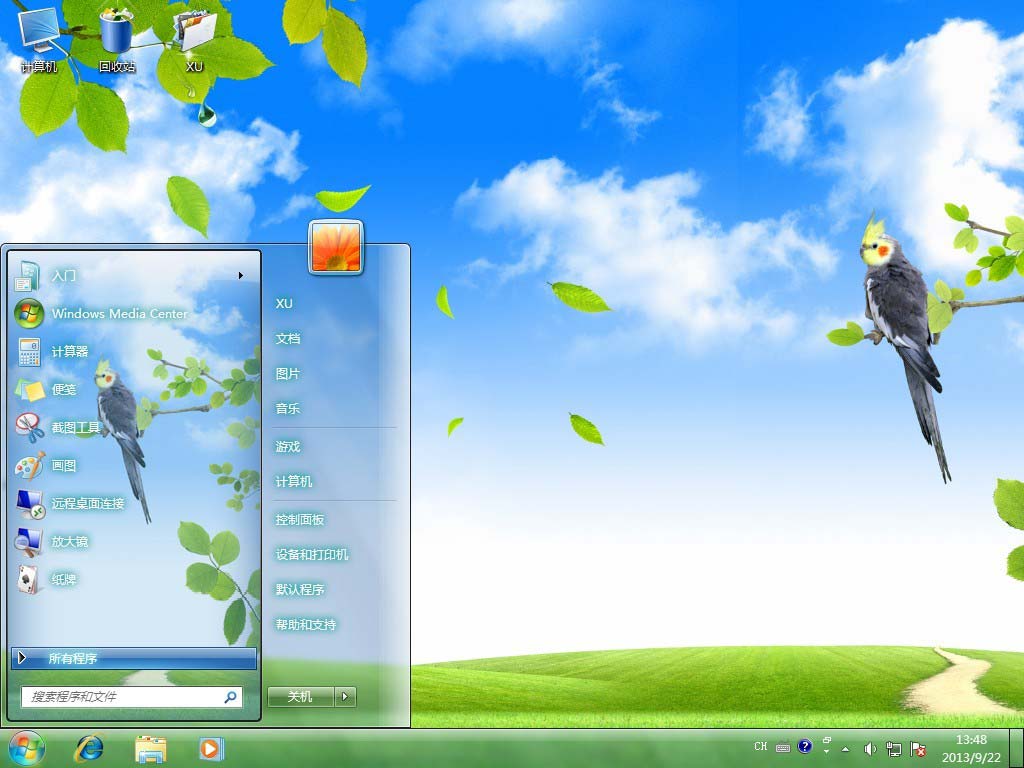Click Internet Explorer taskbar icon
1024x768 pixels.
click(x=89, y=748)
